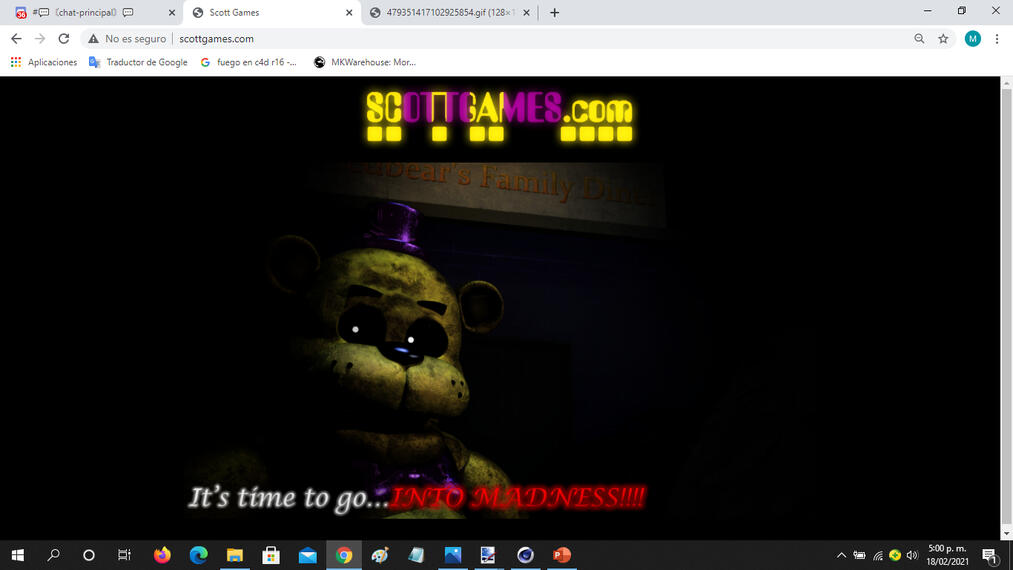
Task: Open Paint from the taskbar
Action: point(380,555)
